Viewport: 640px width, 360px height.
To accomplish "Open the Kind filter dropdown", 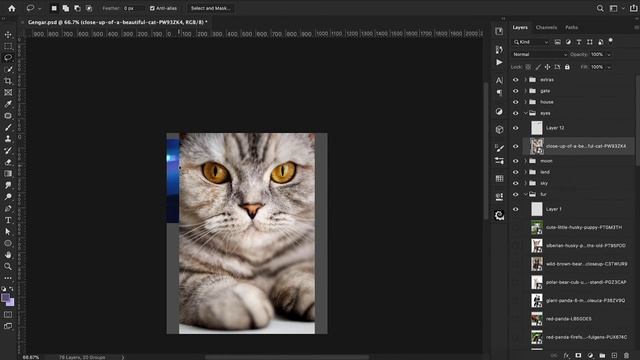I will (531, 42).
